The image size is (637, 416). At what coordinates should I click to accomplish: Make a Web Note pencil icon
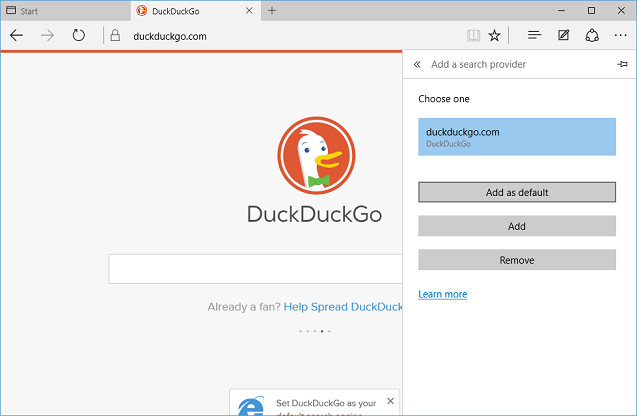pos(563,36)
